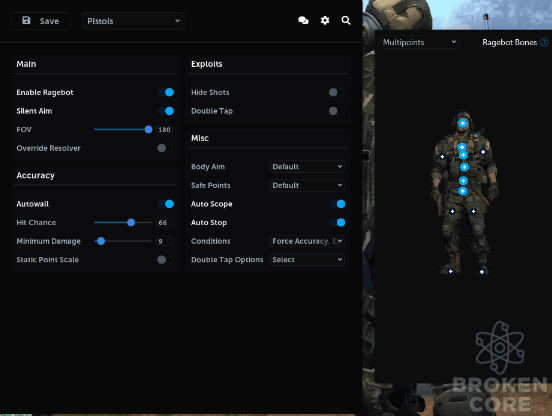Open the Conditions dropdown
Viewport: 552px width, 416px height.
pyautogui.click(x=307, y=241)
